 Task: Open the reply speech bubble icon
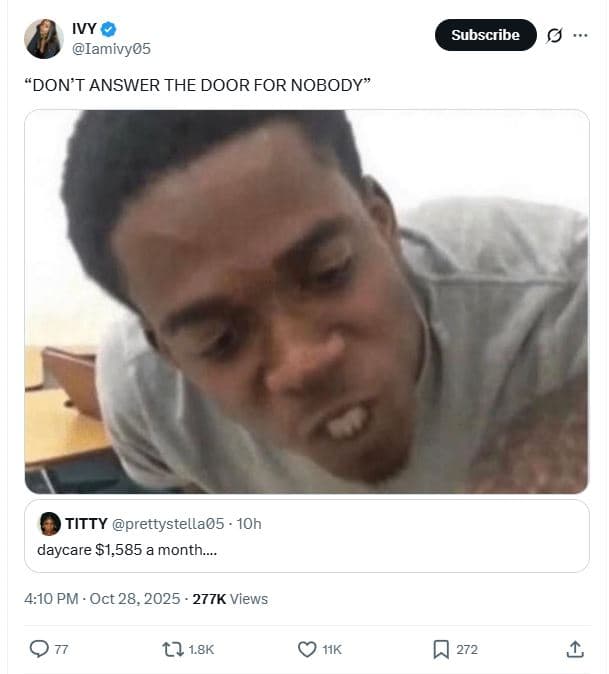(x=39, y=649)
